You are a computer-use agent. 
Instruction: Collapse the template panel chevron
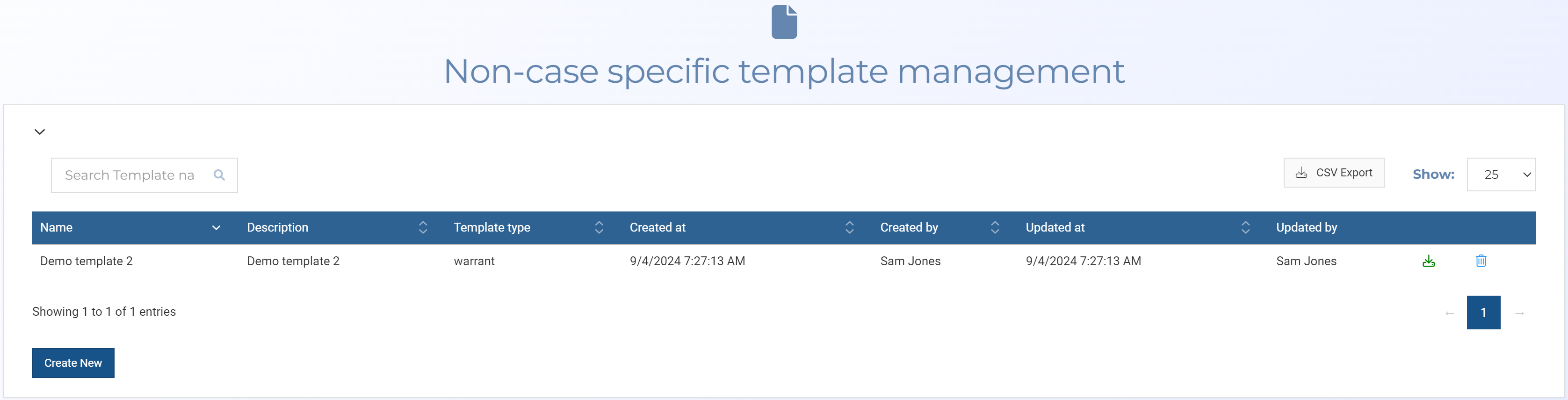(x=40, y=131)
